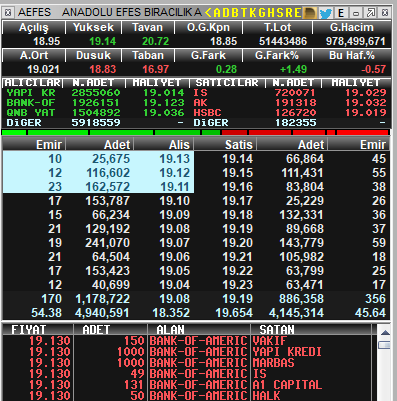Viewport: 397px width, 401px height.
Task: Click the Açılış column header
Action: tap(33, 28)
